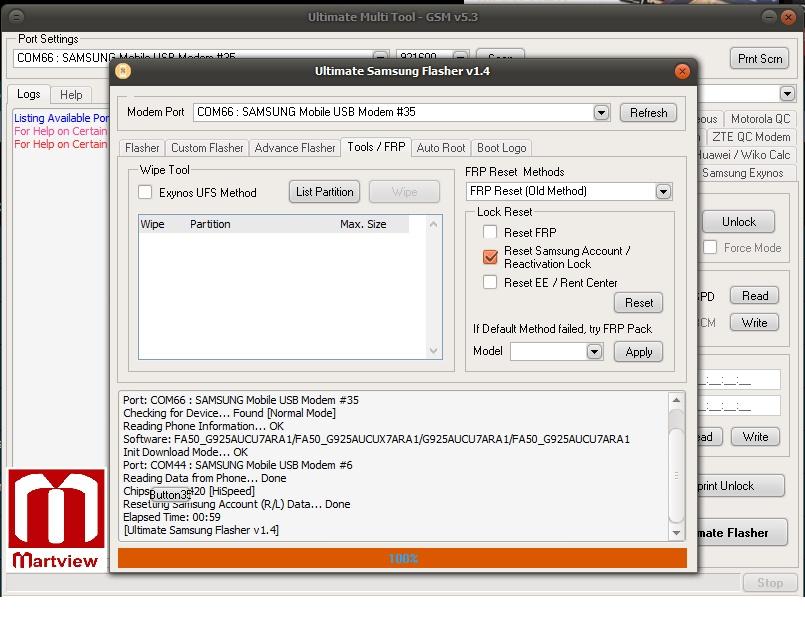Image resolution: width=805 pixels, height=618 pixels.
Task: Select the Logs tab in main window
Action: click(x=29, y=94)
